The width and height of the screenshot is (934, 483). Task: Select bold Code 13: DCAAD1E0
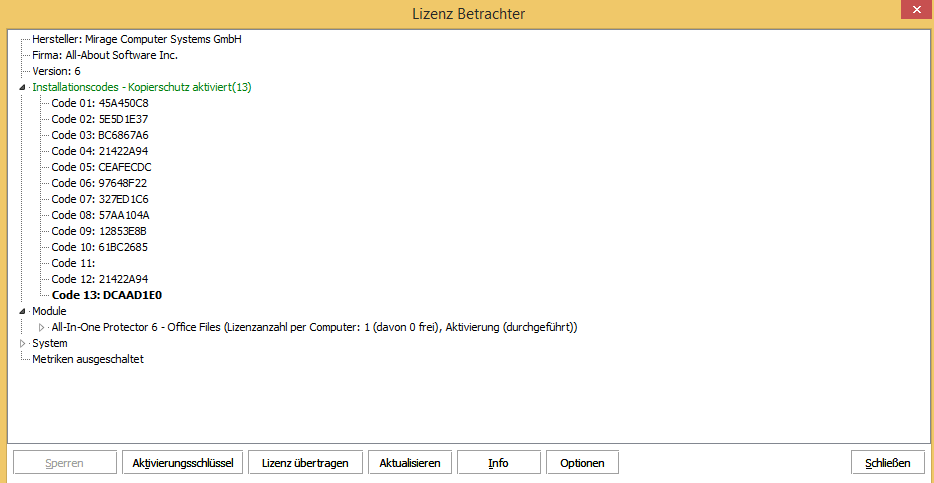pyautogui.click(x=106, y=295)
